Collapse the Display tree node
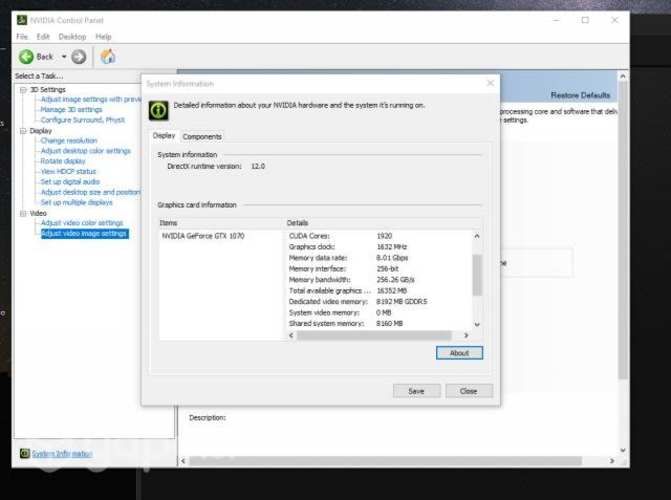Image resolution: width=671 pixels, height=500 pixels. tap(23, 131)
